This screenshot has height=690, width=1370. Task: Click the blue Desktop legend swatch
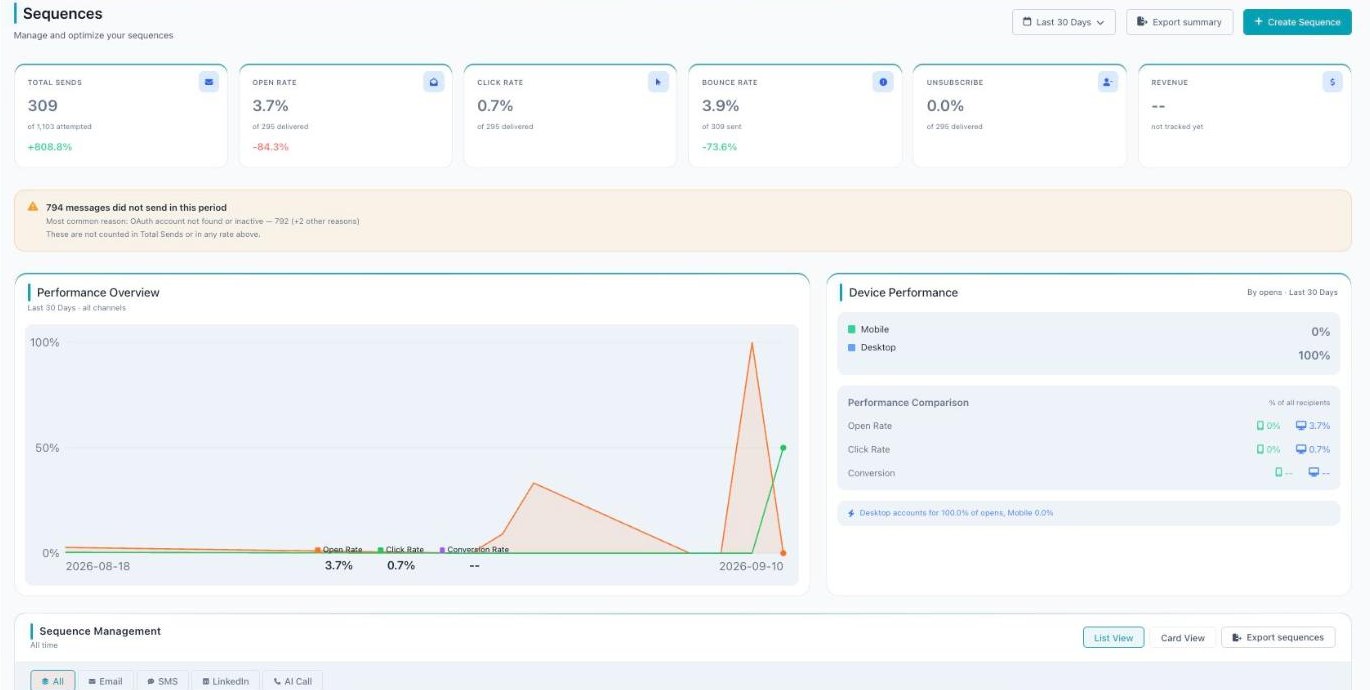(851, 348)
